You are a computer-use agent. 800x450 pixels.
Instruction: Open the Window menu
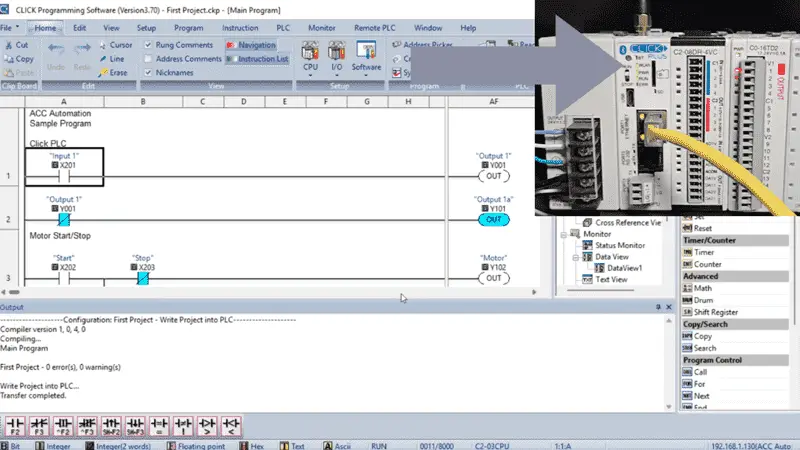428,28
